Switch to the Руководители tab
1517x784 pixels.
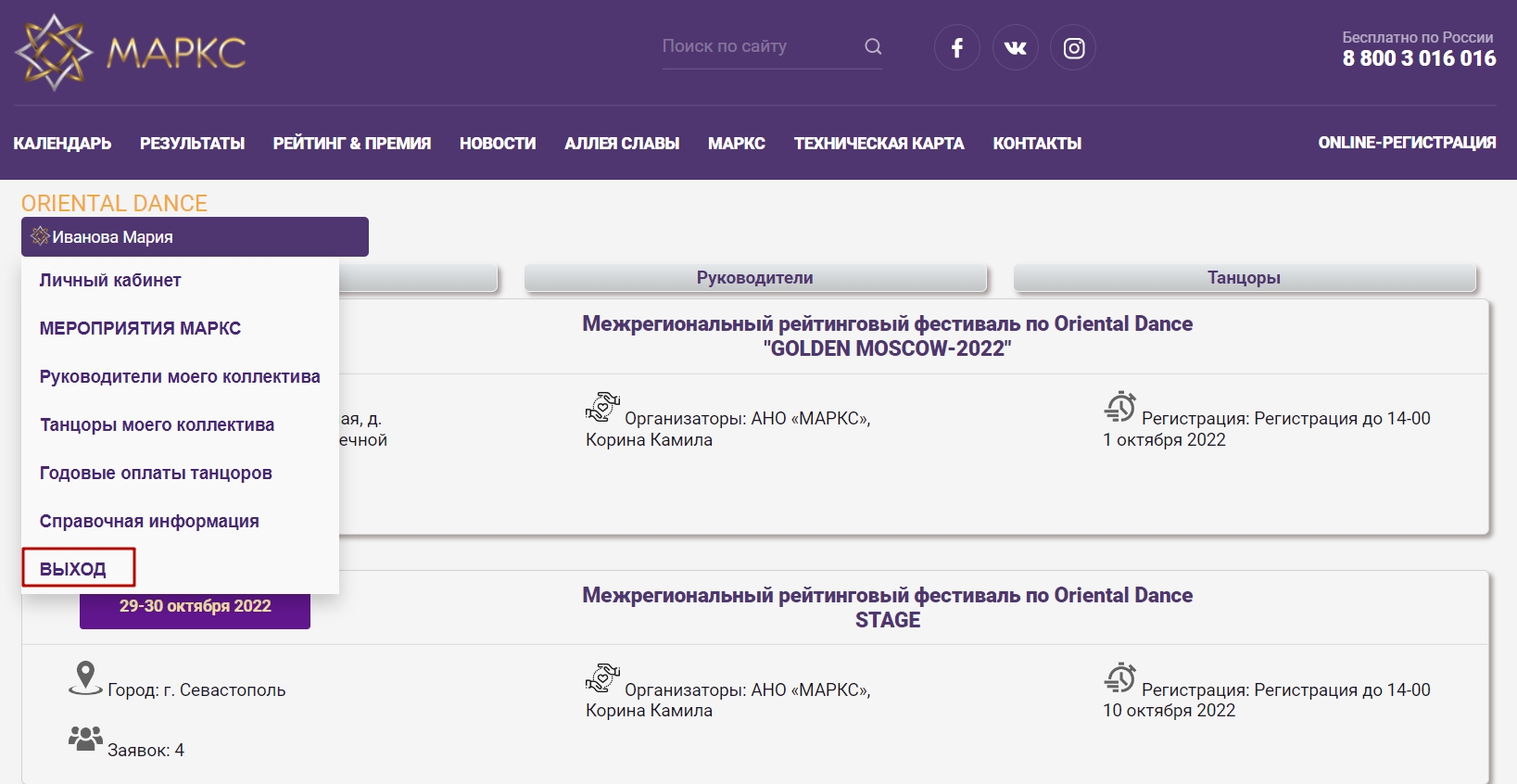(755, 278)
